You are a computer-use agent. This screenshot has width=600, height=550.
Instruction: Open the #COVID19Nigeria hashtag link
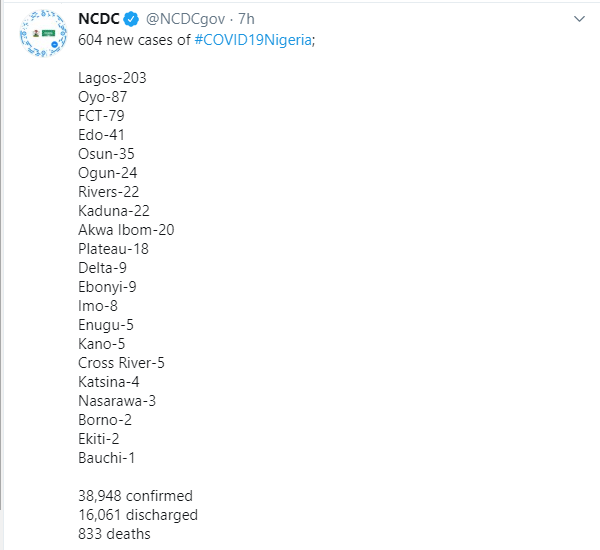(x=253, y=40)
